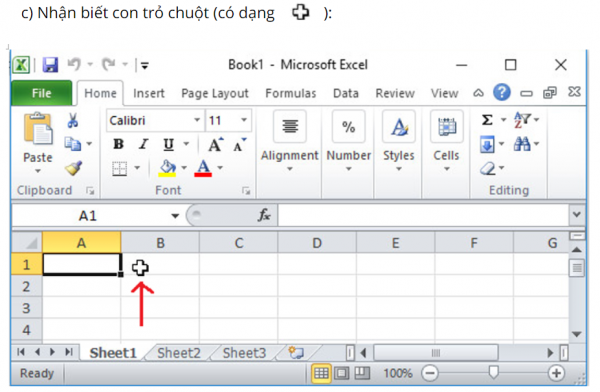The width and height of the screenshot is (600, 392).
Task: Toggle Underline formatting
Action: pos(168,145)
